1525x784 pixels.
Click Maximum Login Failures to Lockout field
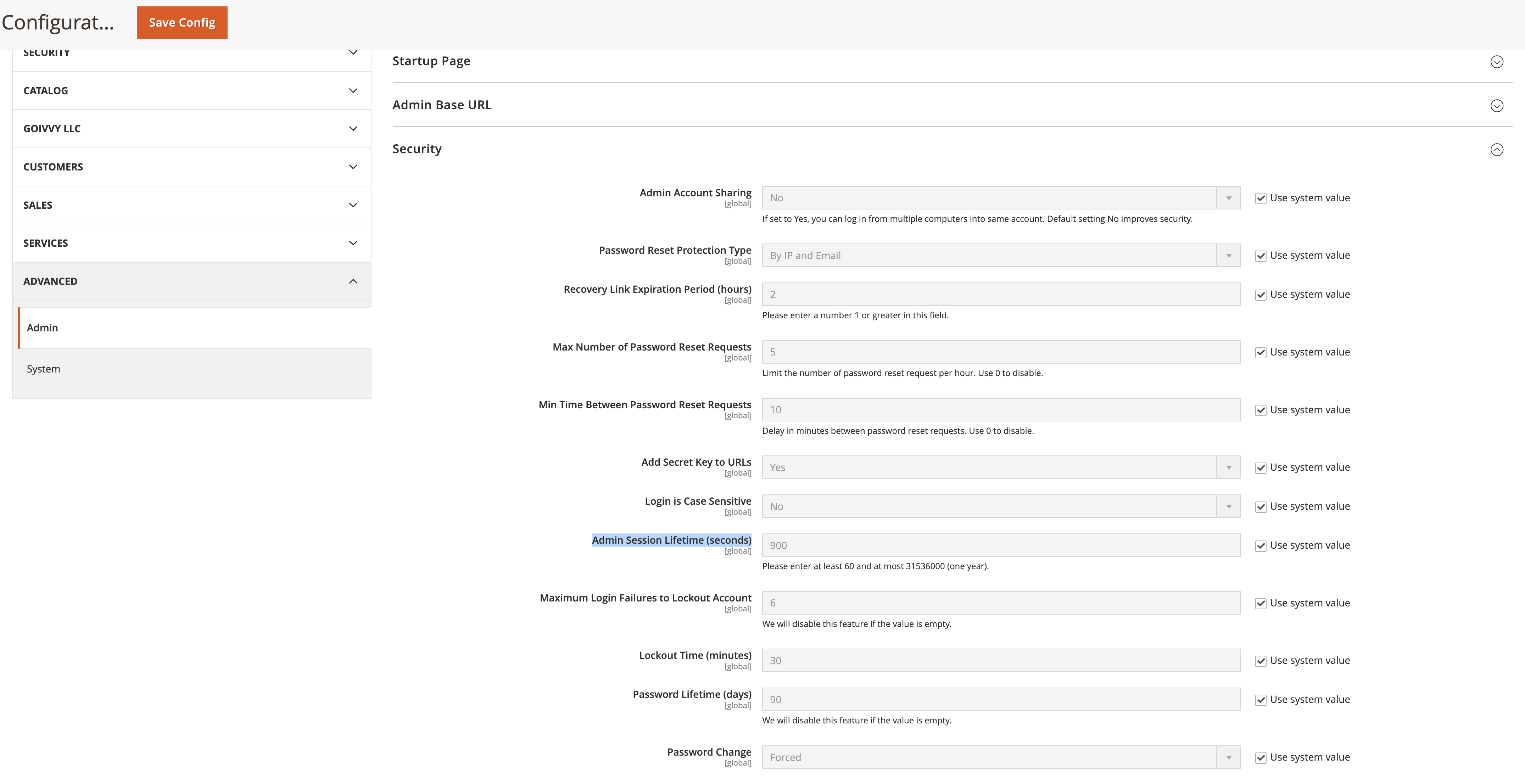coord(1000,603)
